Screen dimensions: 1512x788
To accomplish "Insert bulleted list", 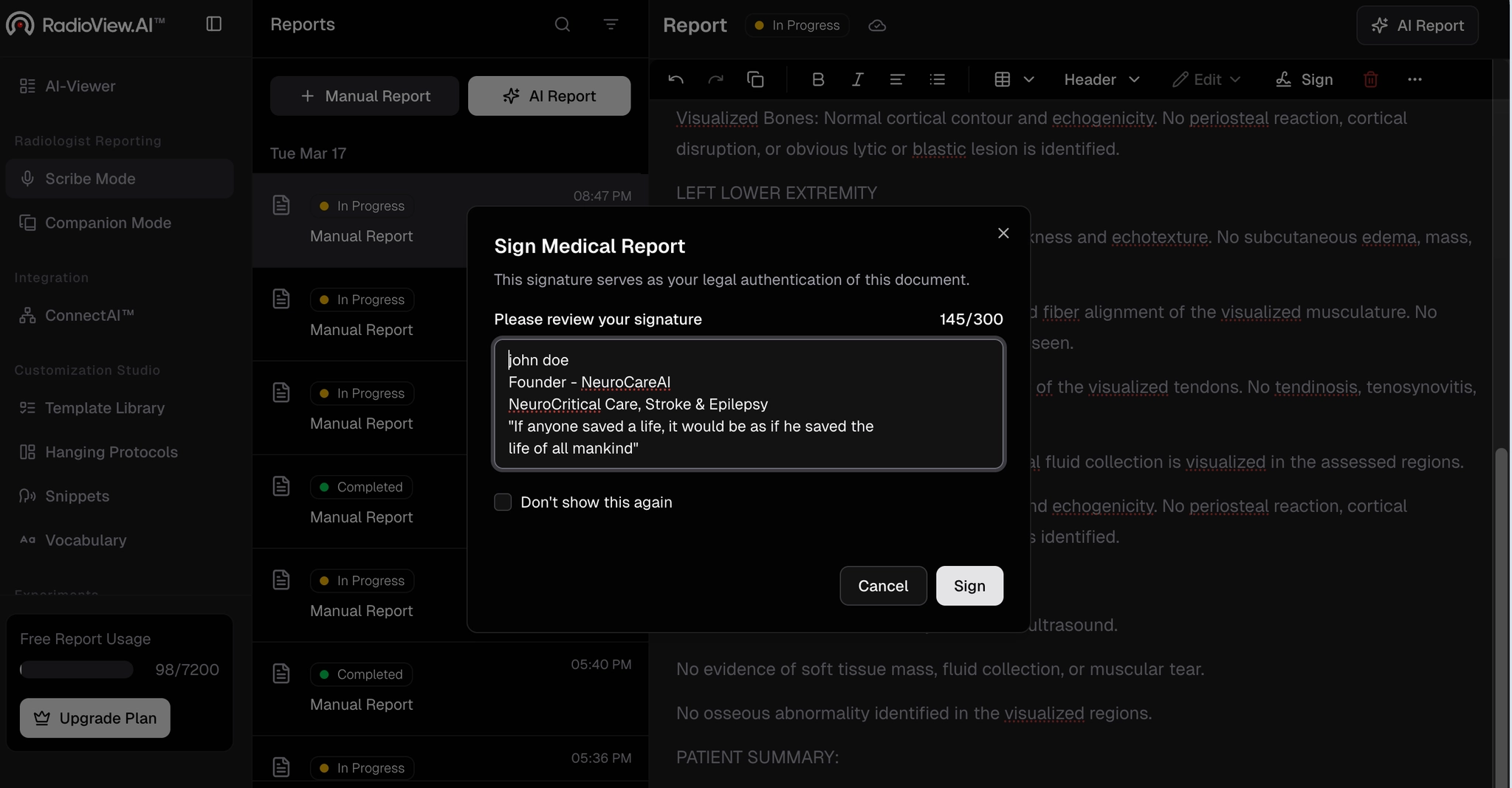I will (x=937, y=80).
